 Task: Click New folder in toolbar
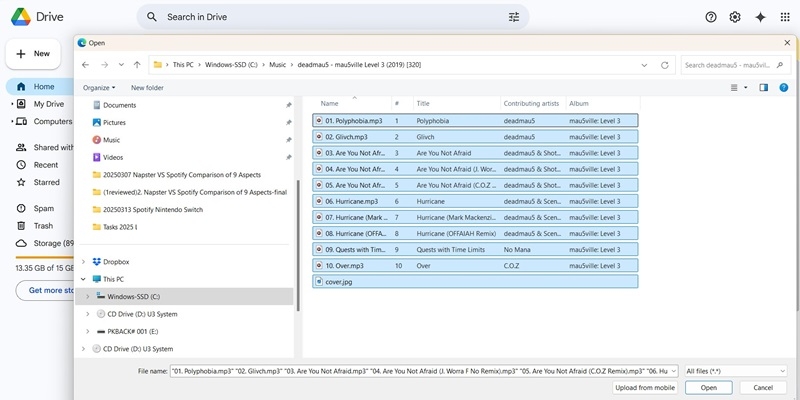147,88
